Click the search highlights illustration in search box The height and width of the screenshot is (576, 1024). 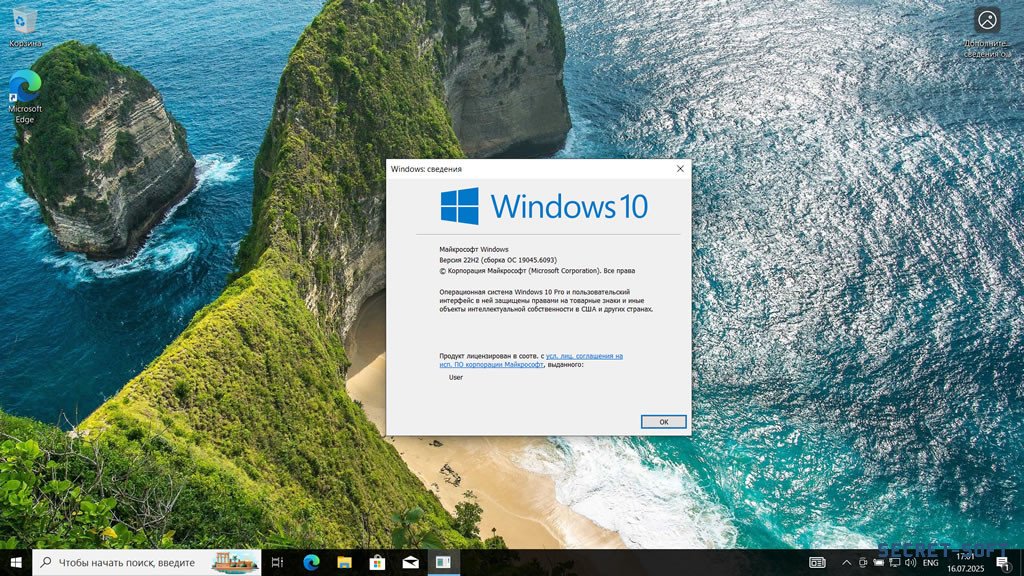tap(234, 562)
